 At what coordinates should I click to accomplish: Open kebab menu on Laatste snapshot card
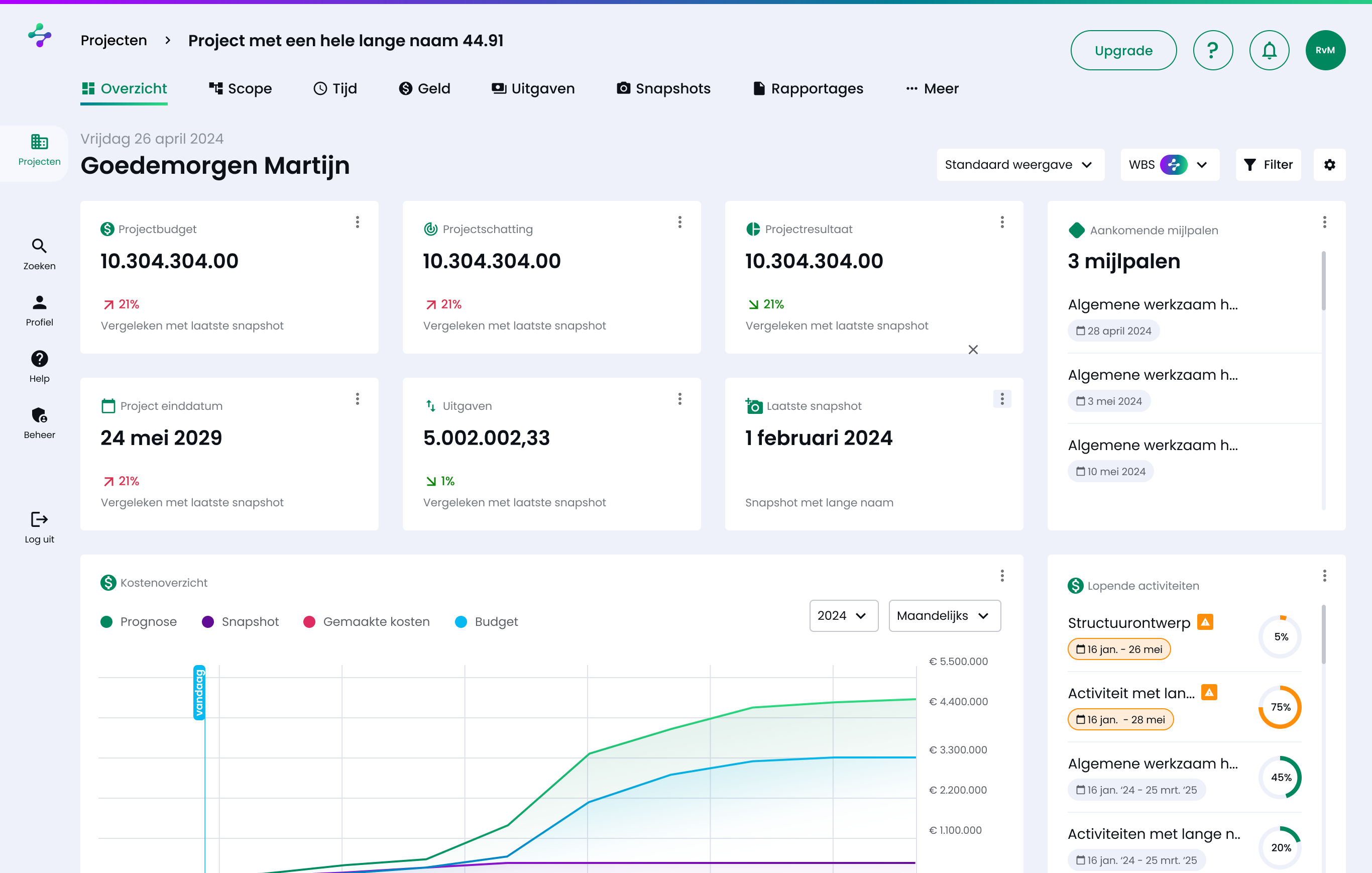[1002, 399]
